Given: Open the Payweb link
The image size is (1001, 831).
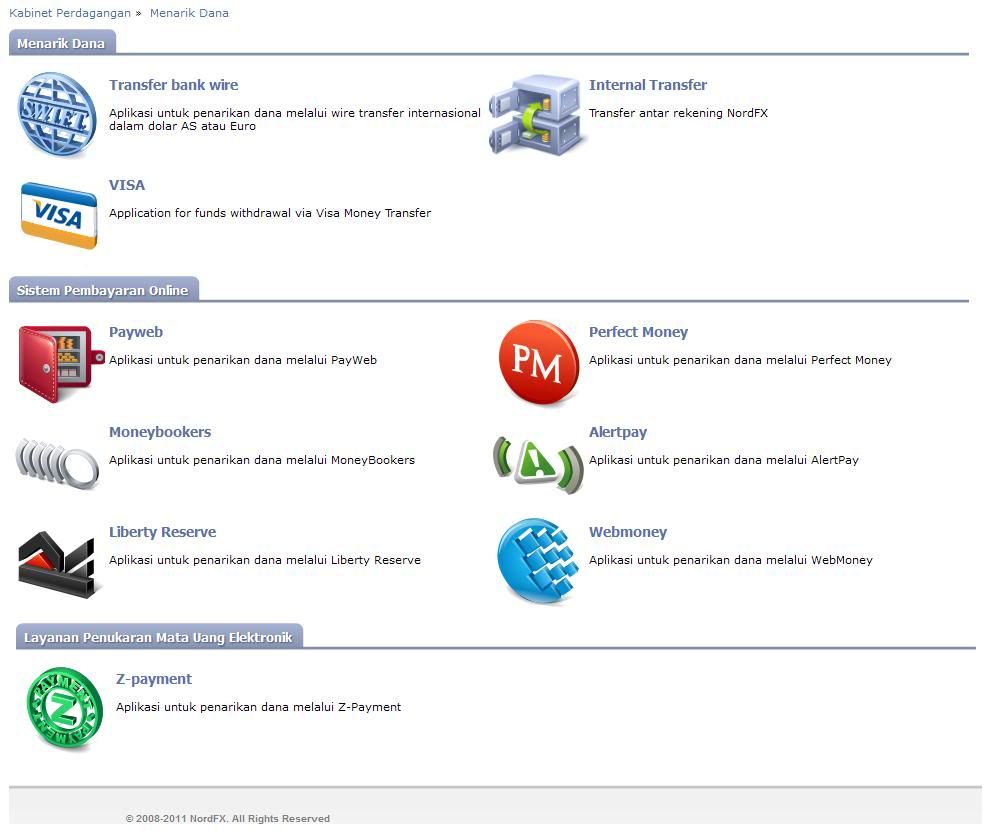Looking at the screenshot, I should 136,332.
